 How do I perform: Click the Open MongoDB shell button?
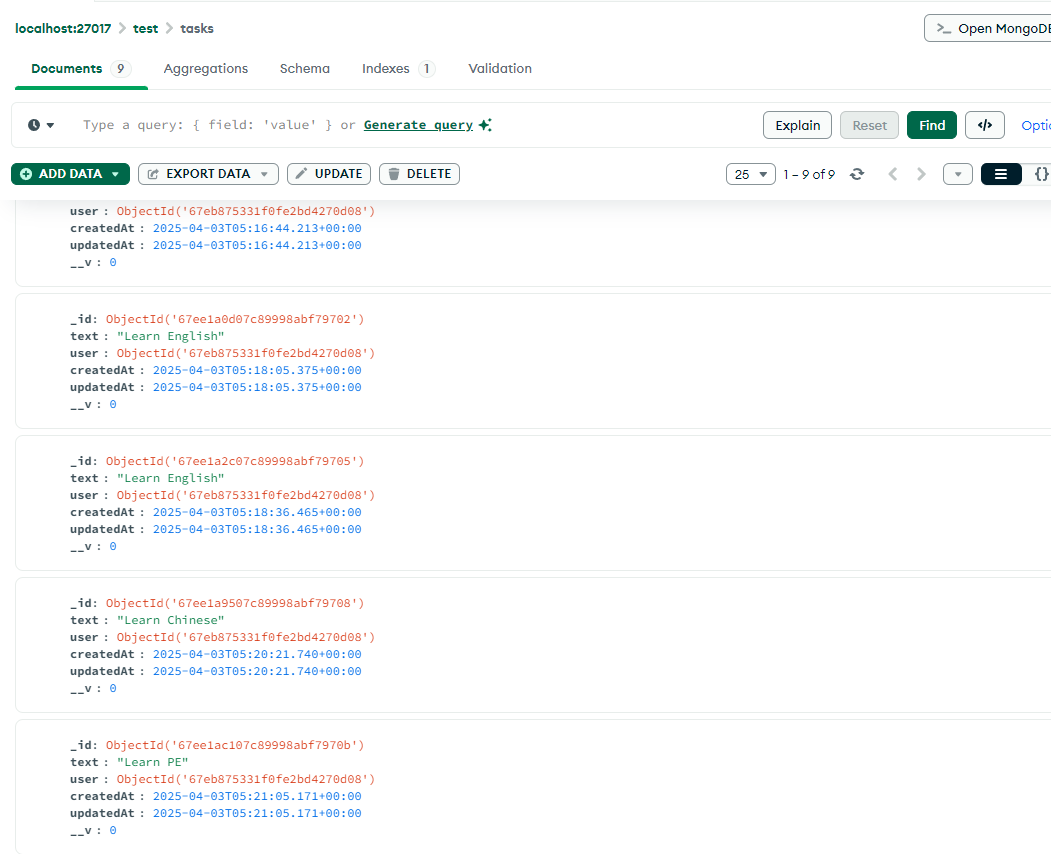click(x=987, y=28)
